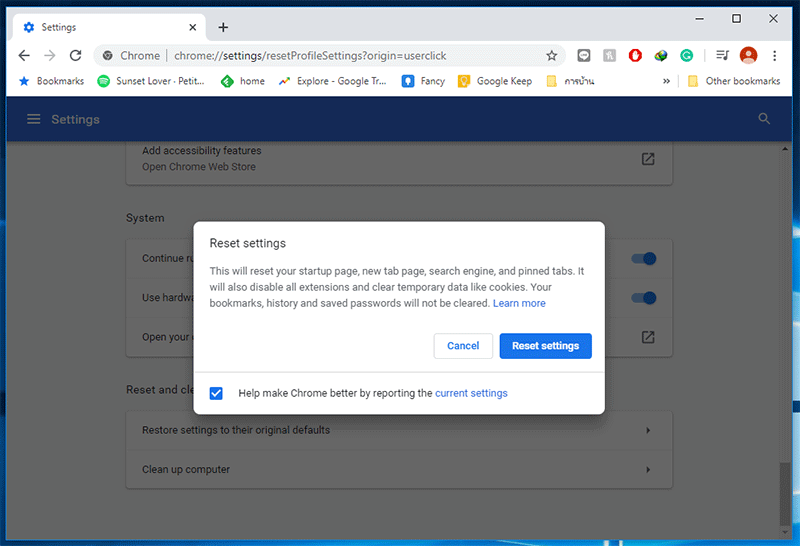Image resolution: width=800 pixels, height=546 pixels.
Task: Click the gray extension icon beside LINE
Action: coord(609,55)
